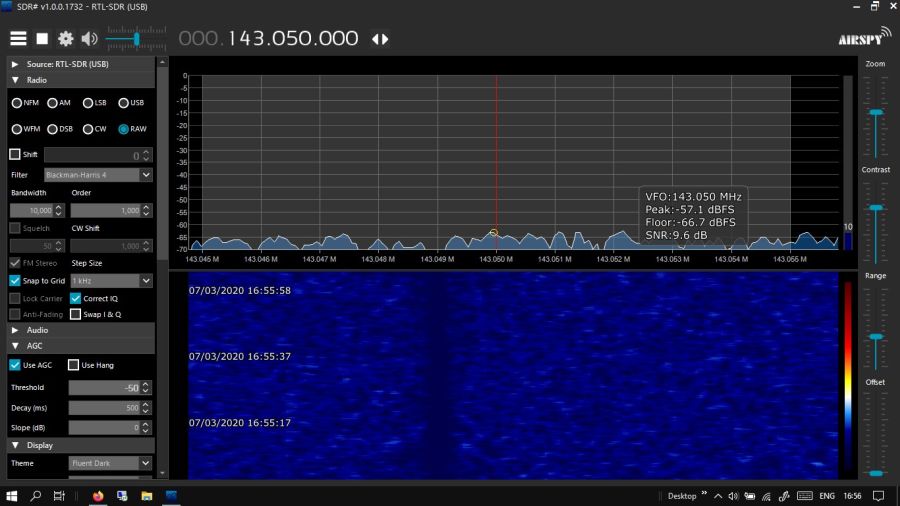Click the 143.048 M frequency axis label
900x506 pixels.
(378, 259)
